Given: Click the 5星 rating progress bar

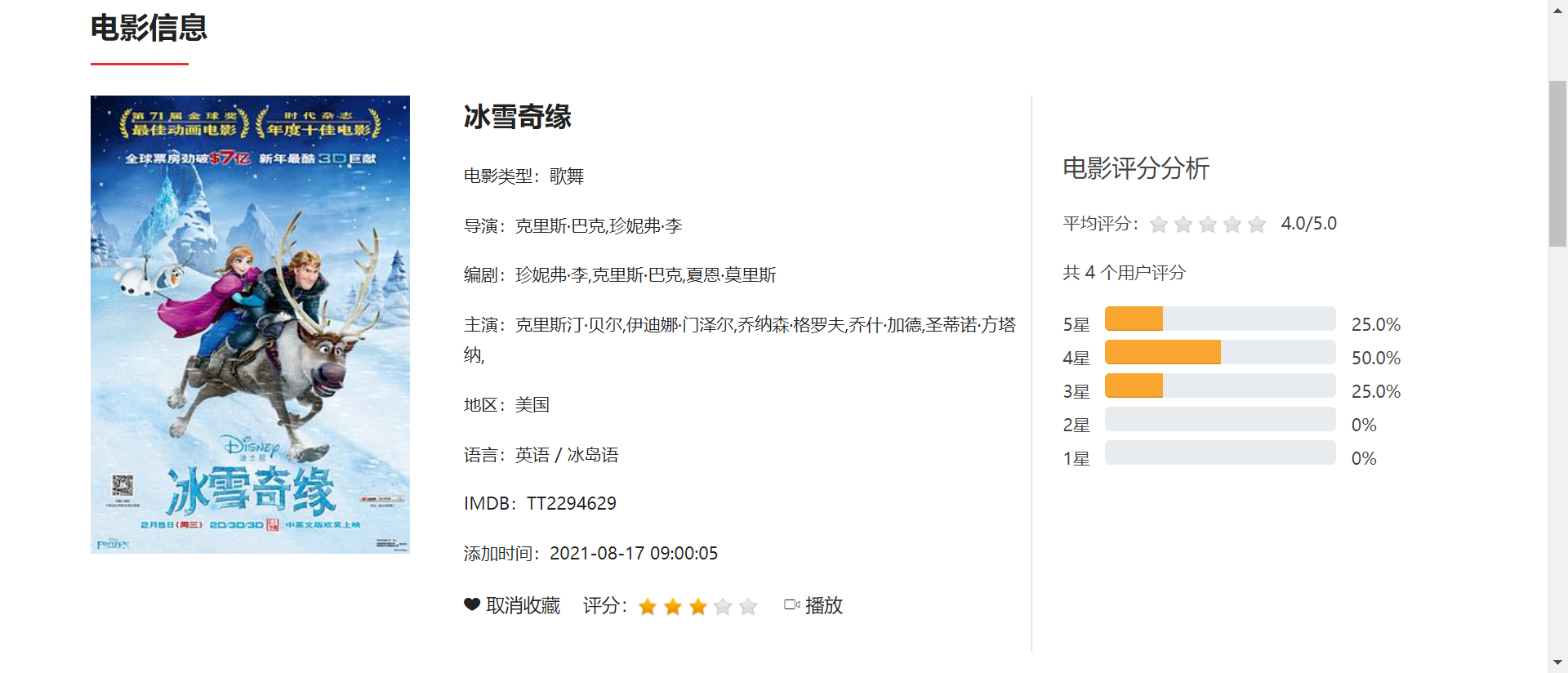Looking at the screenshot, I should click(1220, 319).
